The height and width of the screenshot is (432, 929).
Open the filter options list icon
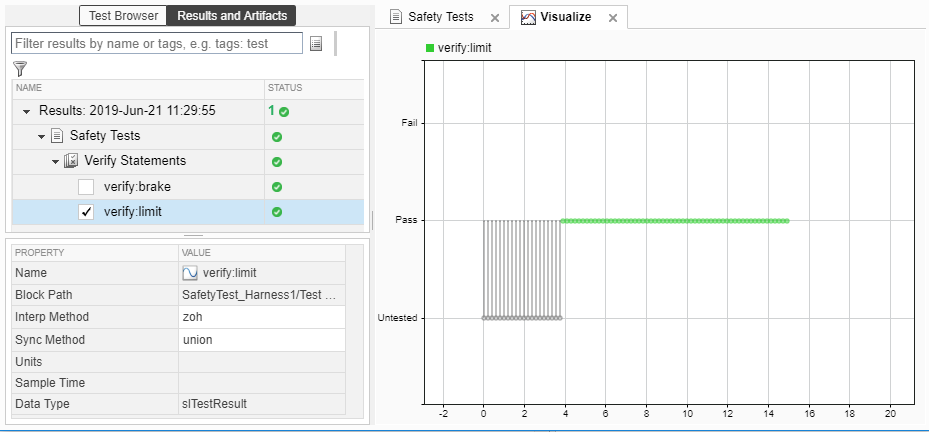pos(316,43)
